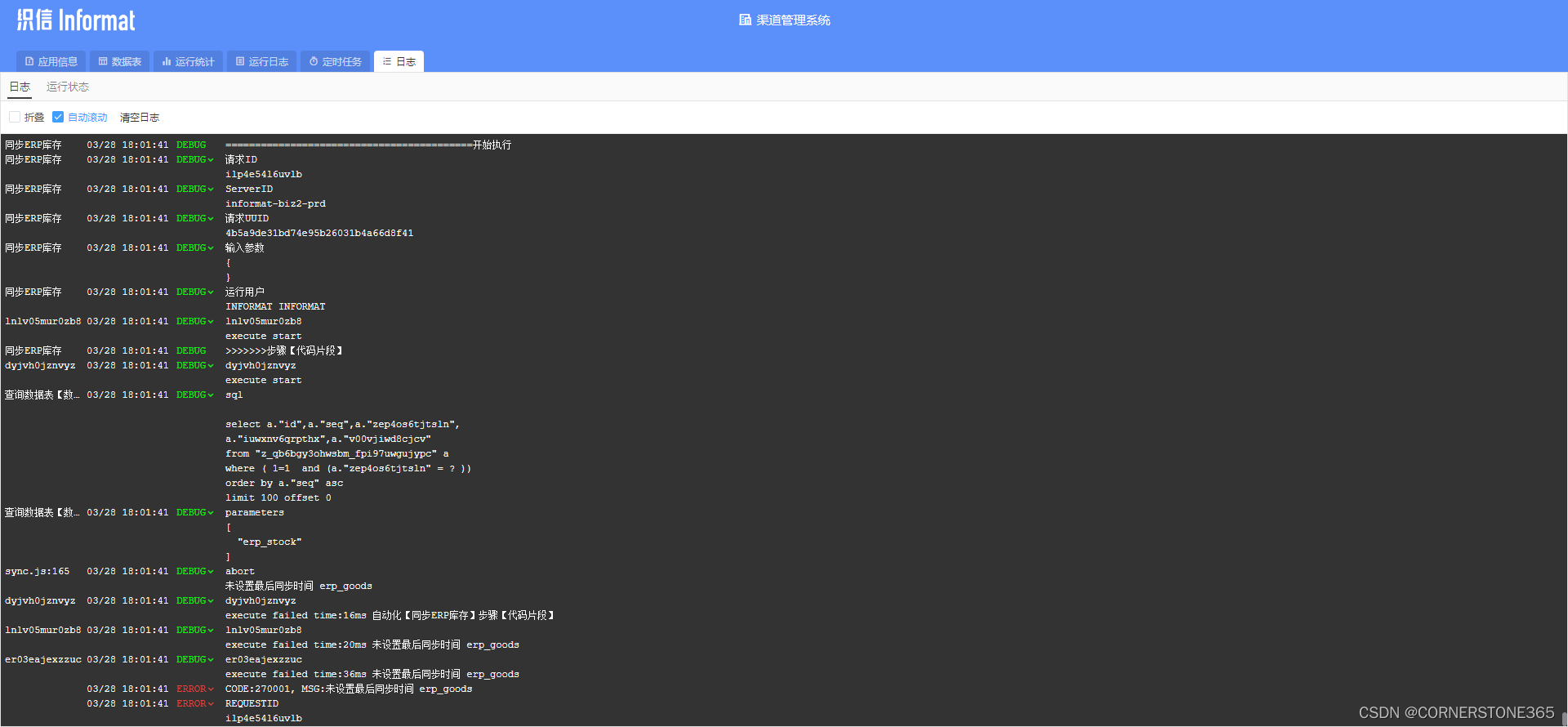Open the 运行统计 chart icon tab
This screenshot has height=727, width=1568.
[x=167, y=61]
